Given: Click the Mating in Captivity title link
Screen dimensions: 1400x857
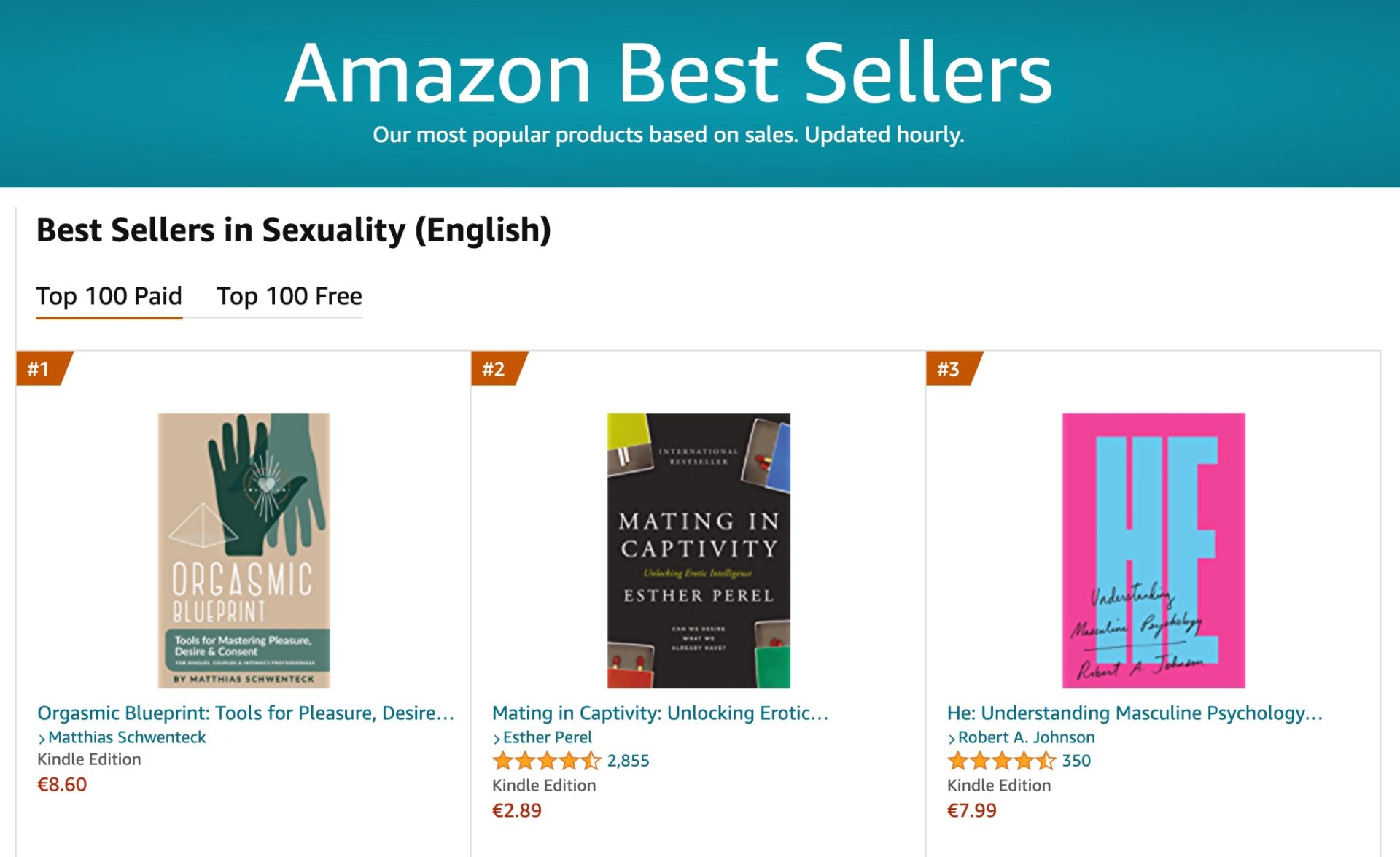Looking at the screenshot, I should click(x=660, y=713).
